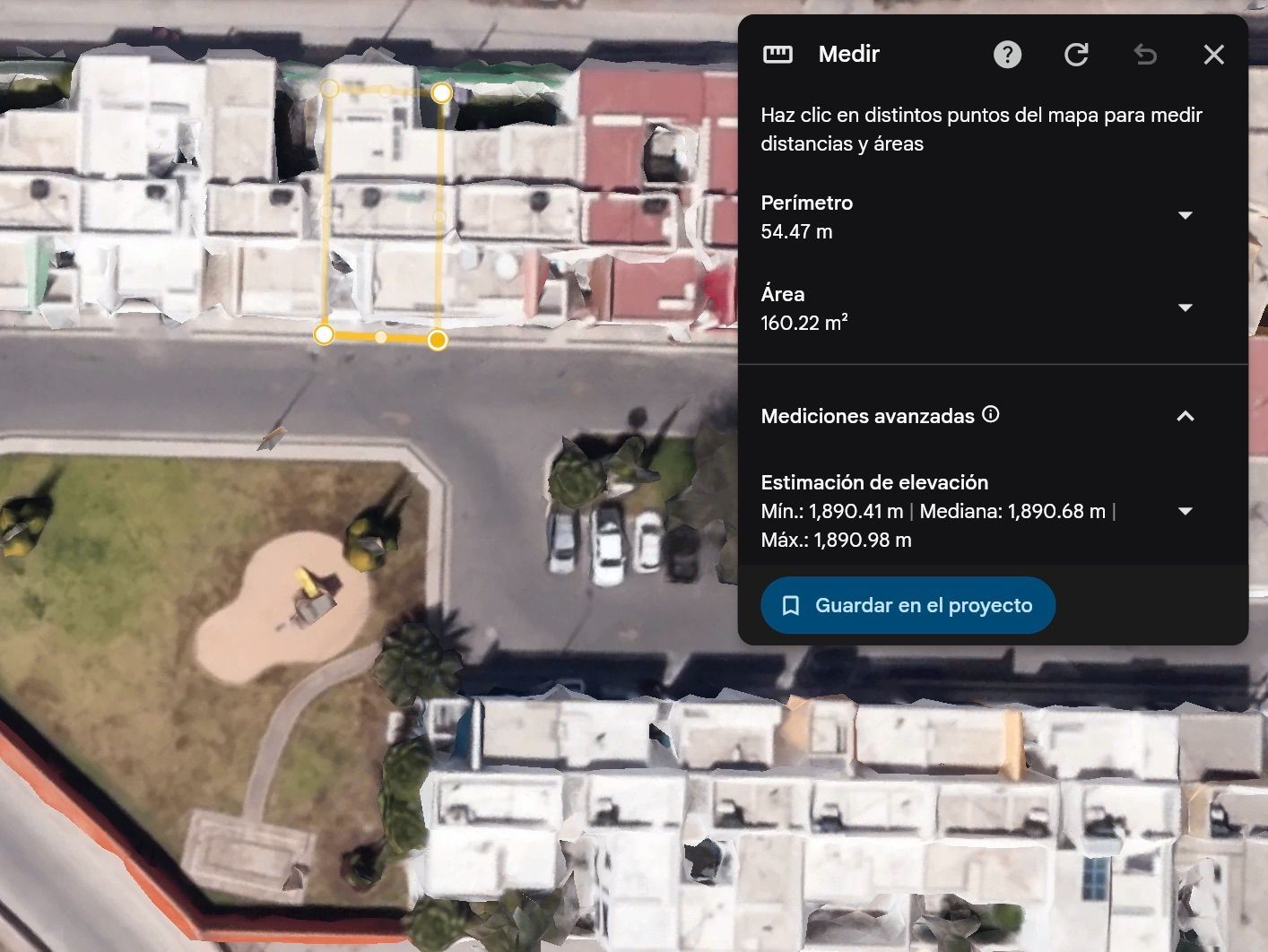Click the midpoint handle on the top edge
The image size is (1268, 952).
385,91
